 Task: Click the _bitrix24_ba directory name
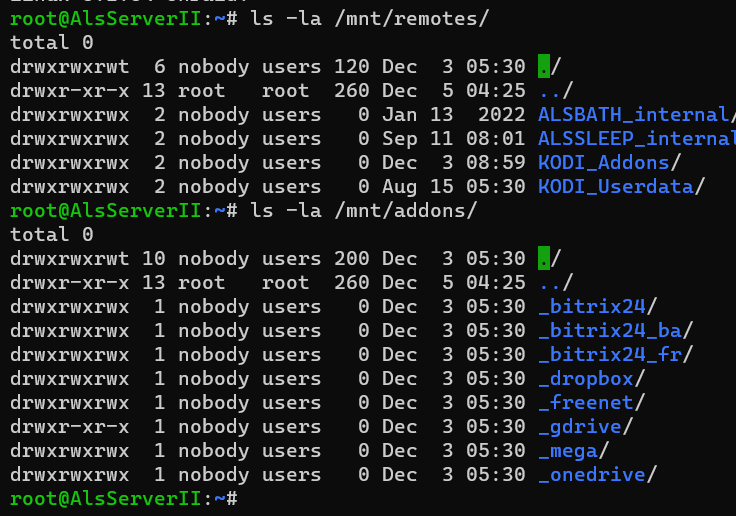[610, 331]
